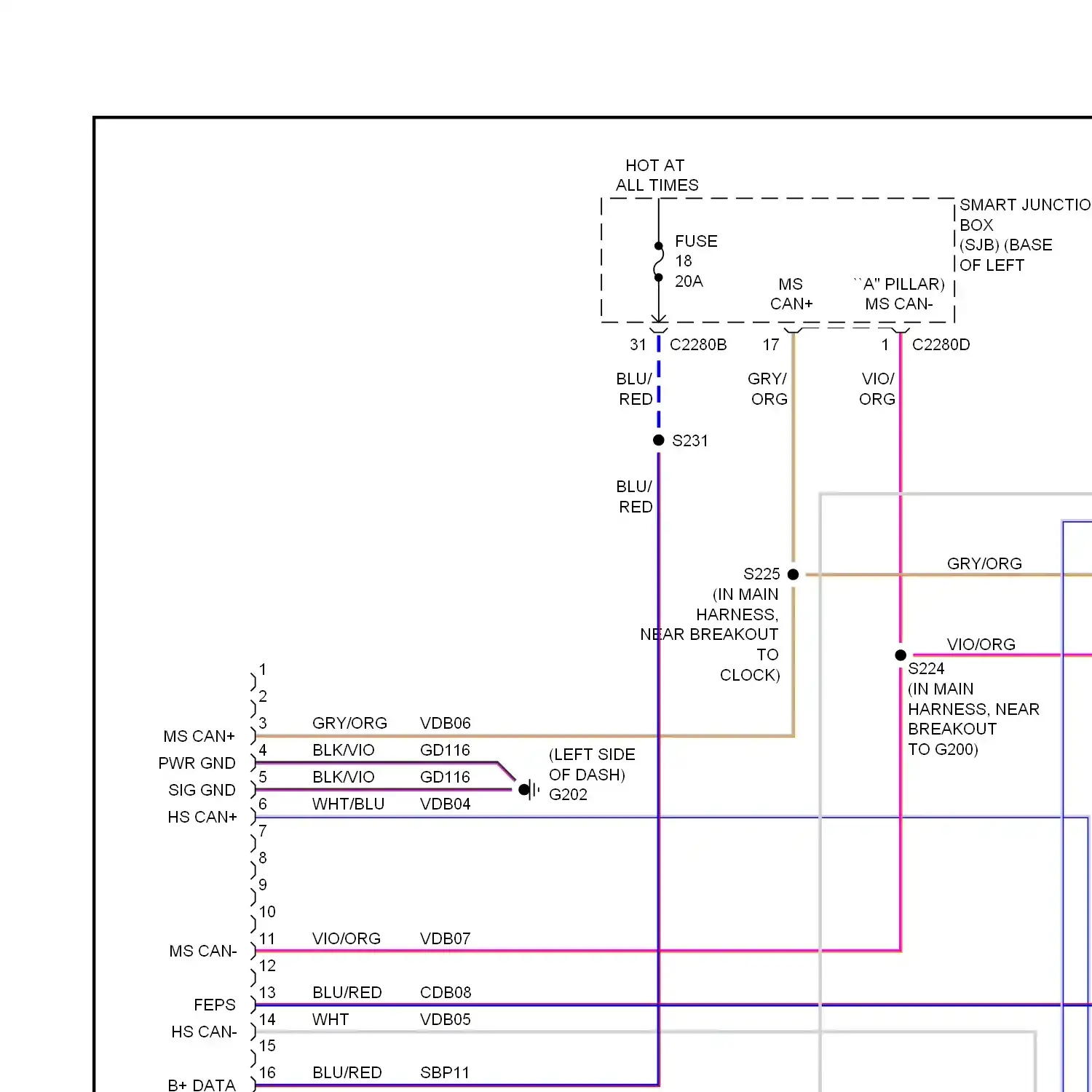Click the GRY/ORG label right of S225
The image size is (1092, 1092).
[984, 563]
